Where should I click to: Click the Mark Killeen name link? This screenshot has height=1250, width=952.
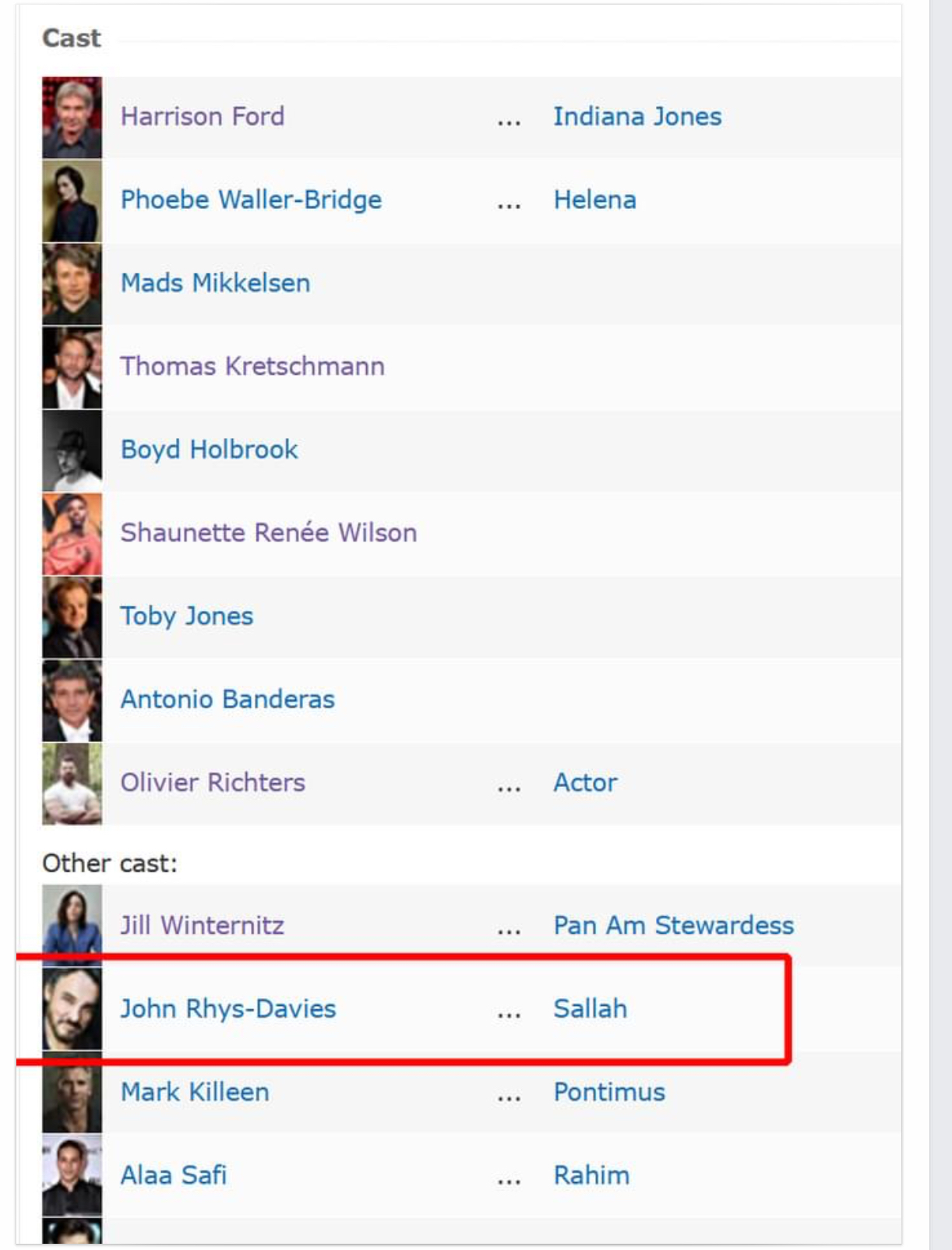tap(195, 1093)
